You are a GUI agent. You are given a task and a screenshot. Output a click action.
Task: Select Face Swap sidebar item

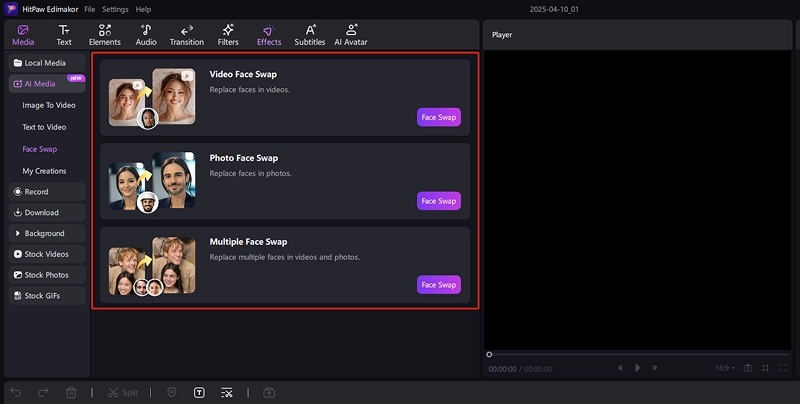coord(40,149)
